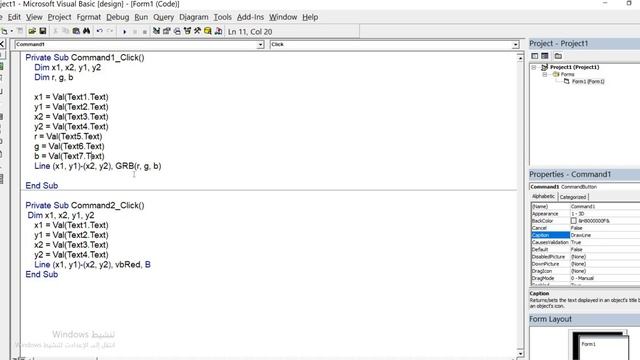Viewport: 640px width, 360px height.
Task: Open the Visual Component Manager icon
Action: [218, 31]
